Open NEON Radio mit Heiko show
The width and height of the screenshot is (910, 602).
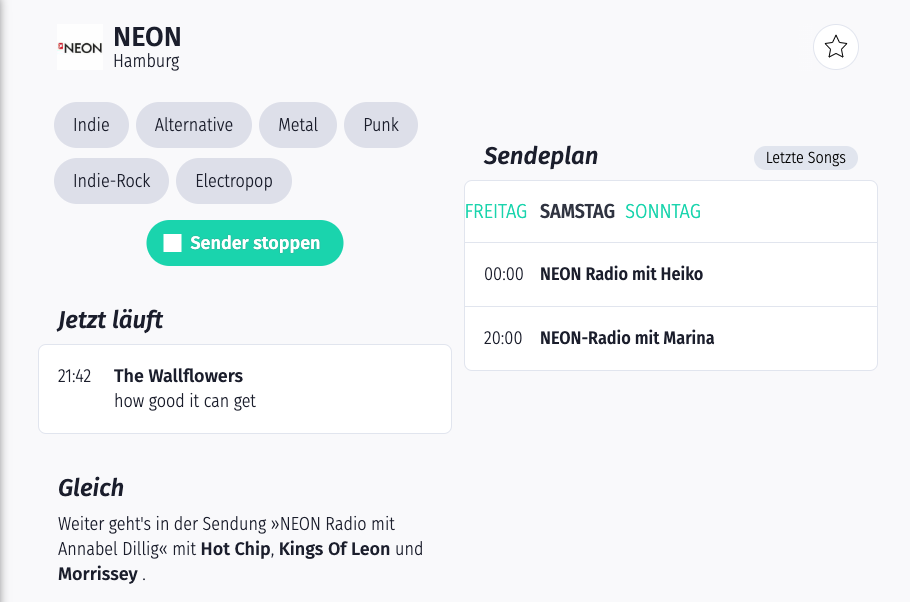[x=621, y=274]
